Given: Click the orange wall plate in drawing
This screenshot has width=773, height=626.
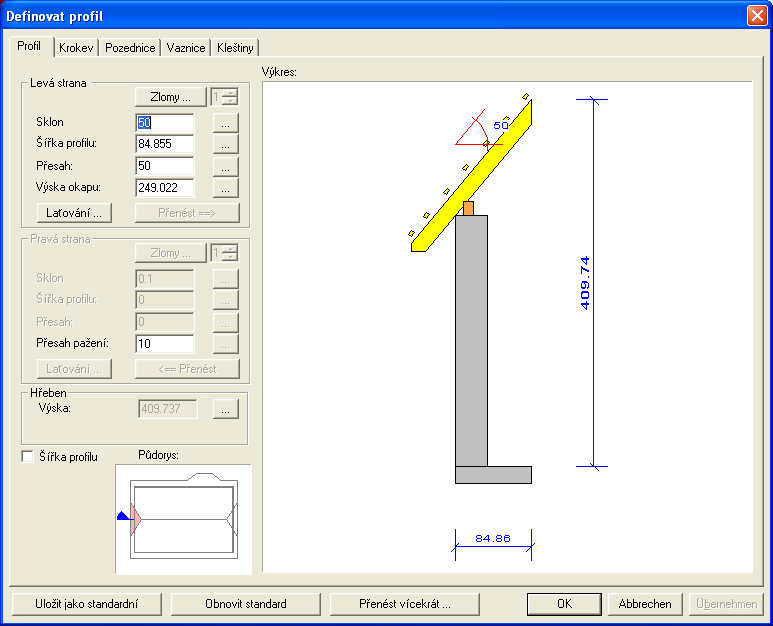Looking at the screenshot, I should [x=468, y=208].
